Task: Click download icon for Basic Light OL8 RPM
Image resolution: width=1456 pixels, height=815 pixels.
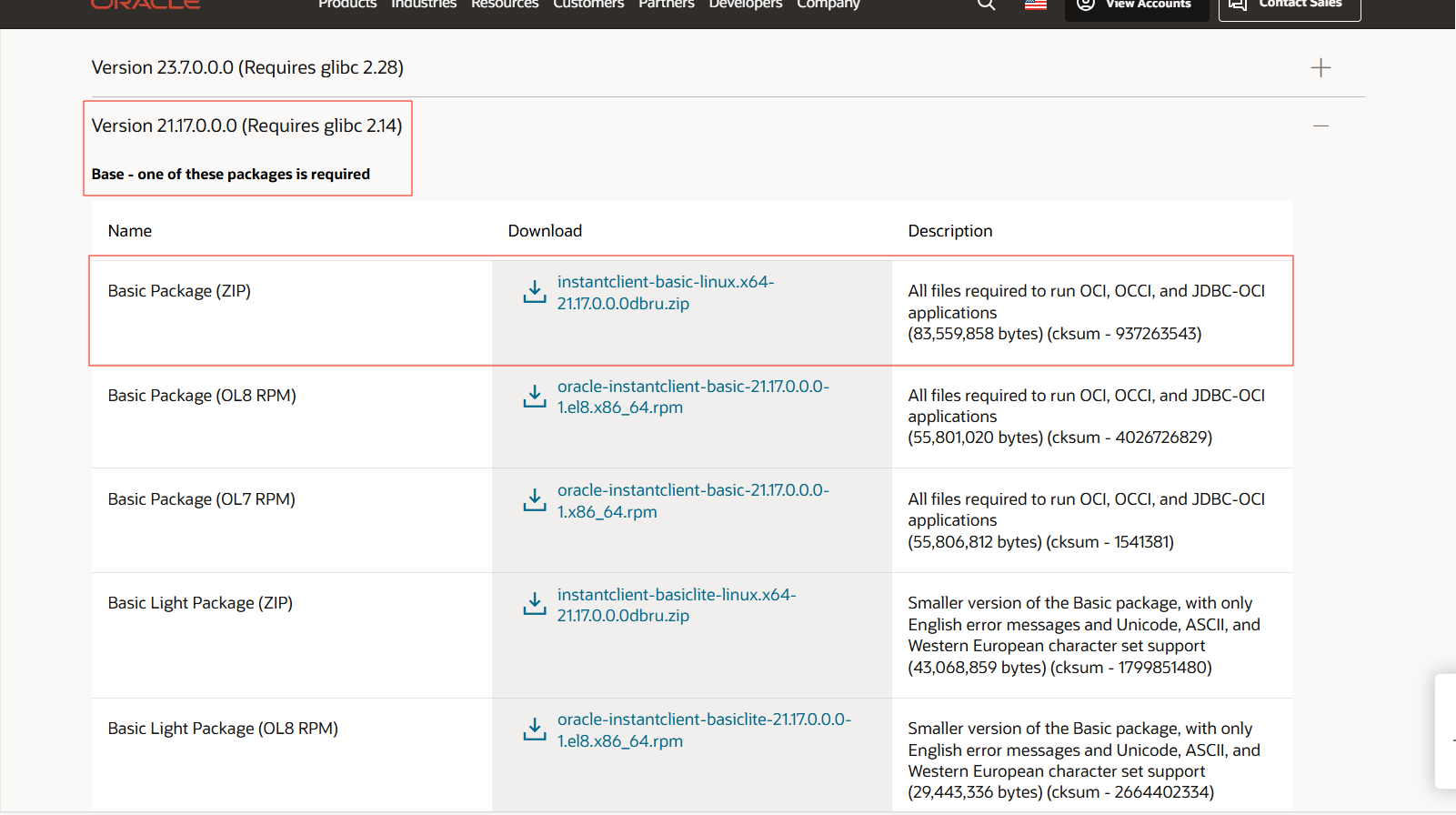Action: (x=535, y=729)
